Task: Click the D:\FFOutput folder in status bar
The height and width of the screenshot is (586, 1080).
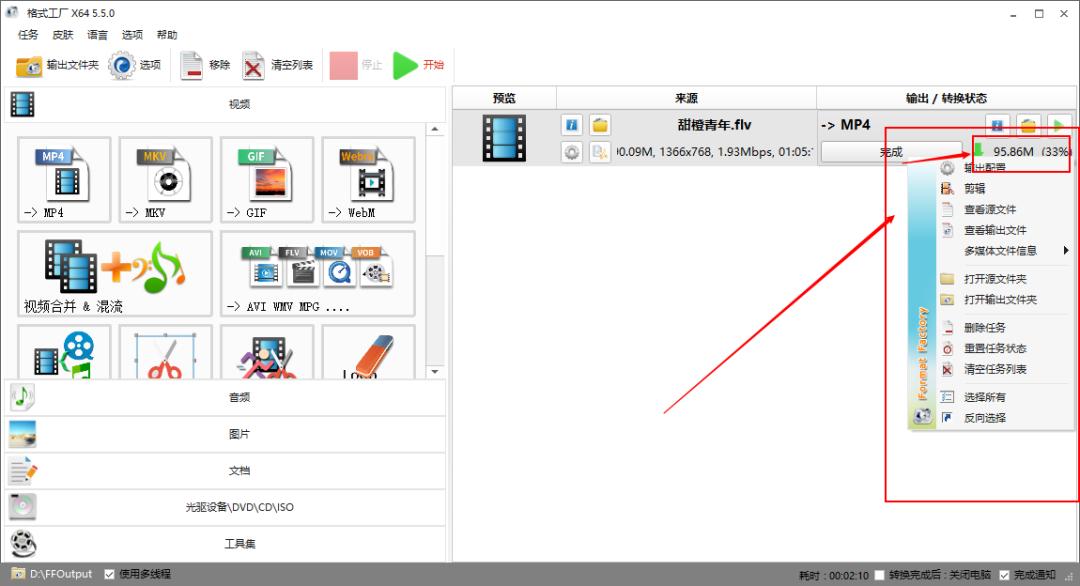Action: point(52,574)
